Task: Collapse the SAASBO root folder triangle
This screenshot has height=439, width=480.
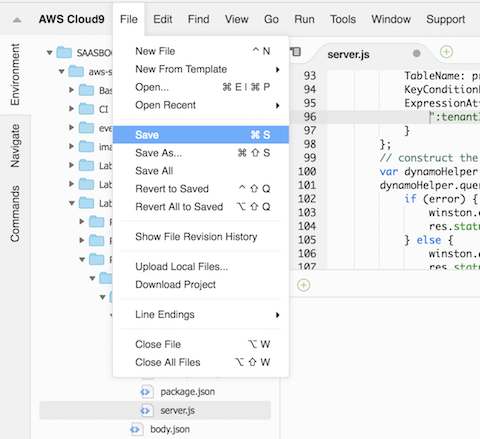Action: point(50,53)
